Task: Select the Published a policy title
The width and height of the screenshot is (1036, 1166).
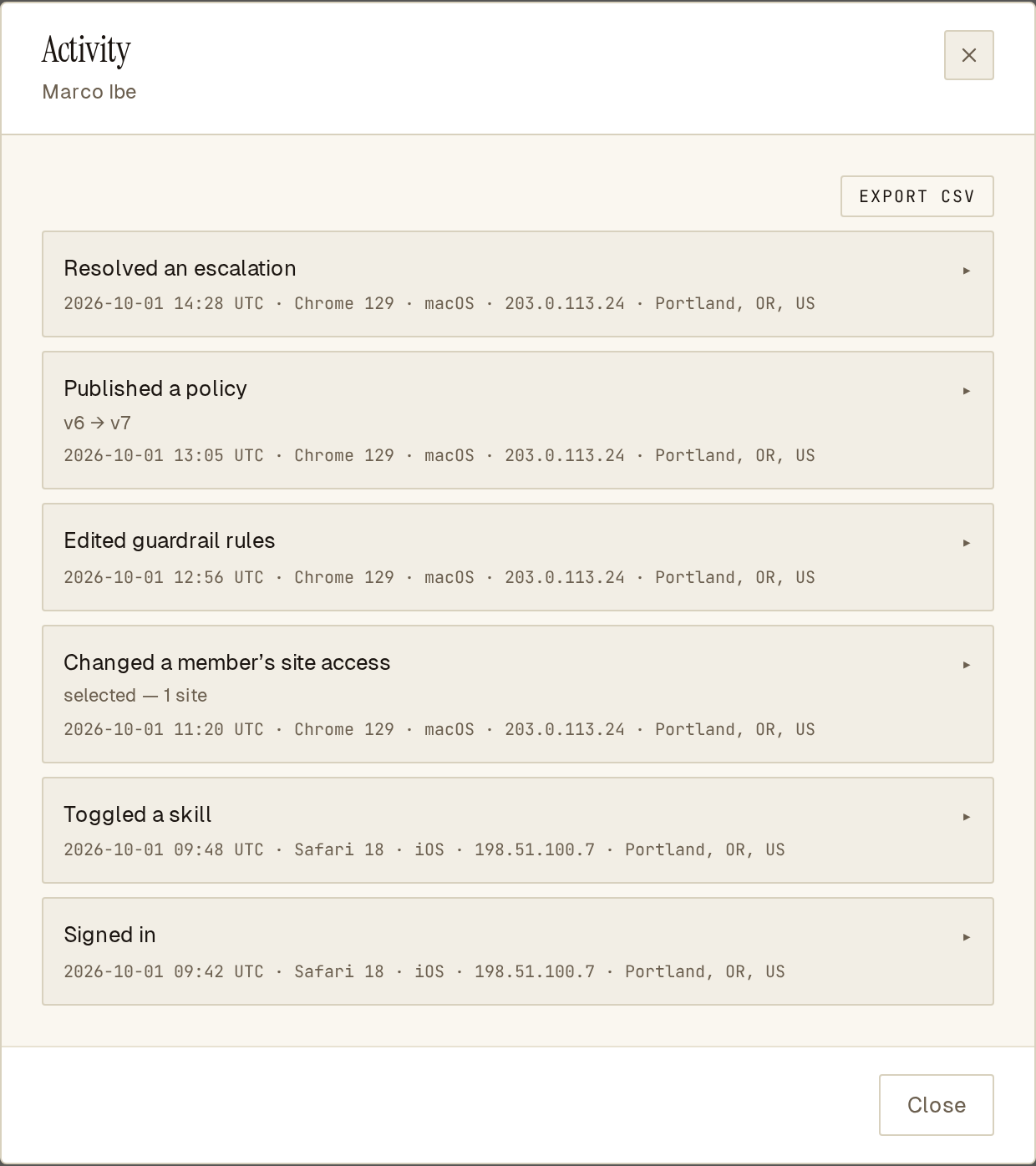Action: 155,388
